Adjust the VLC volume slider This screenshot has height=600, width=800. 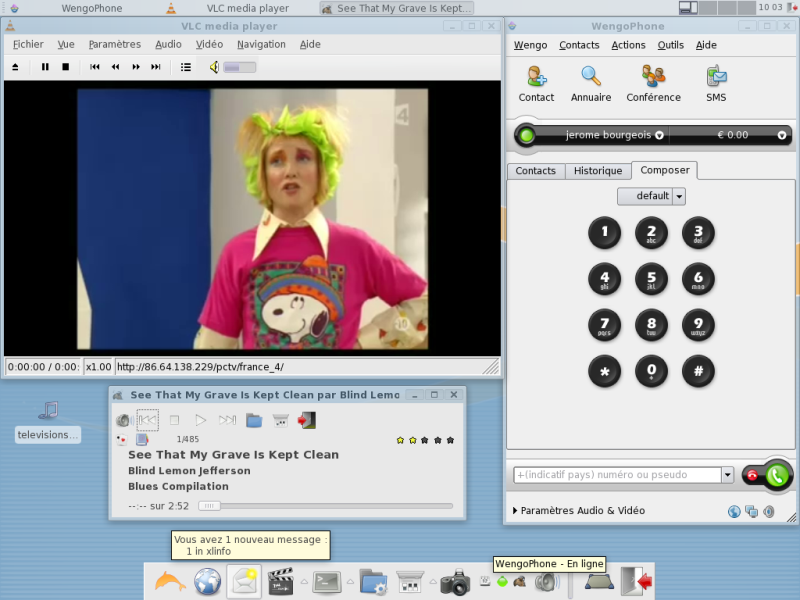[239, 67]
